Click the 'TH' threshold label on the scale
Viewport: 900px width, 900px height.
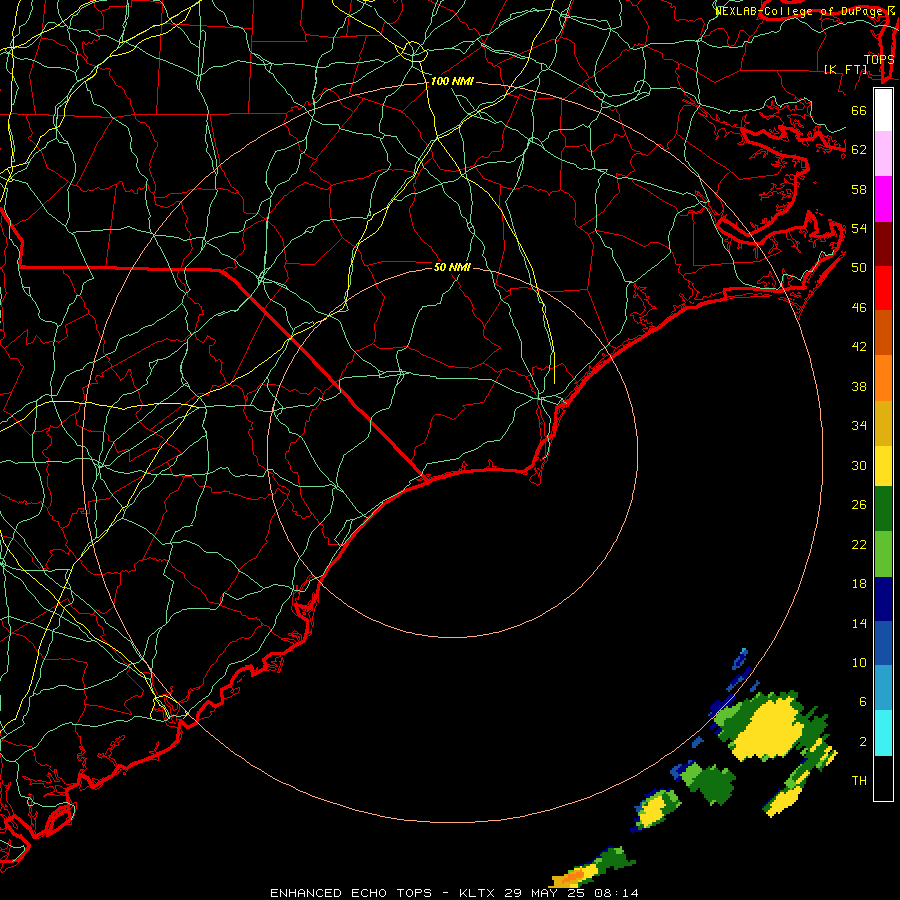pos(859,781)
